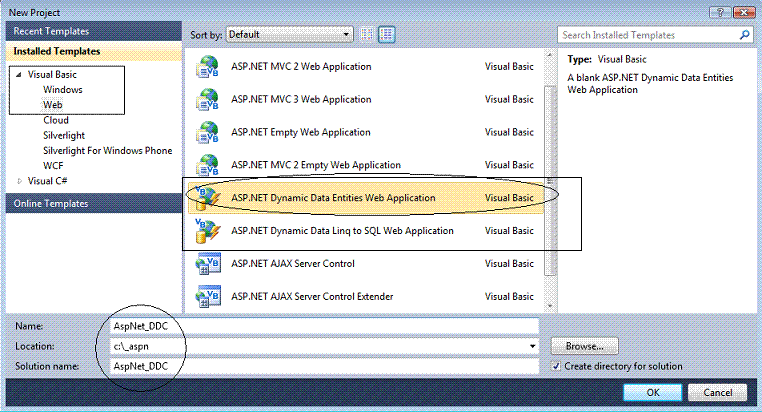Select the ASP.NET MVC 3 Web Application icon
762x412 pixels.
coord(208,100)
